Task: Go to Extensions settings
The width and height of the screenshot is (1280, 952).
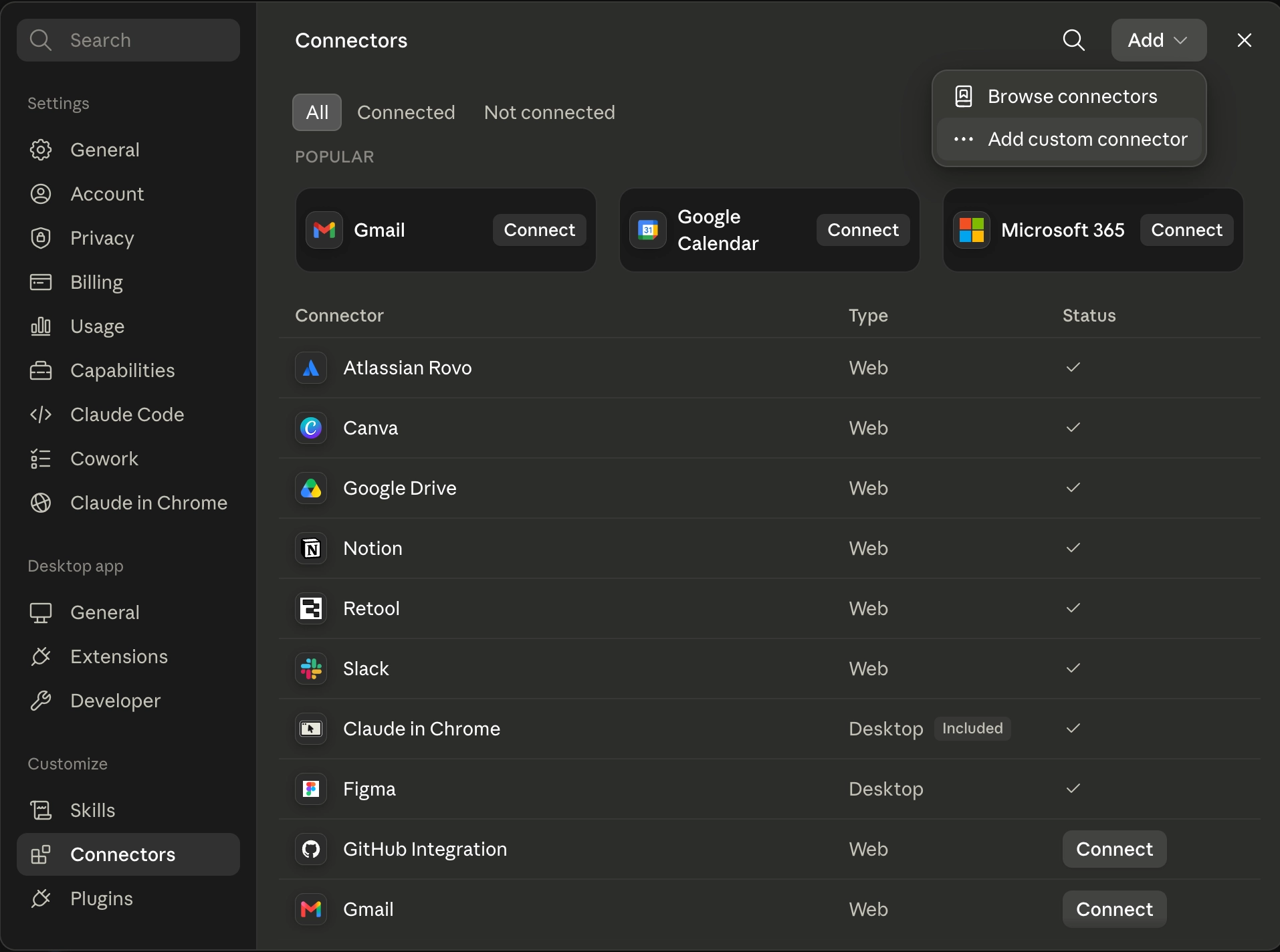Action: coord(128,657)
